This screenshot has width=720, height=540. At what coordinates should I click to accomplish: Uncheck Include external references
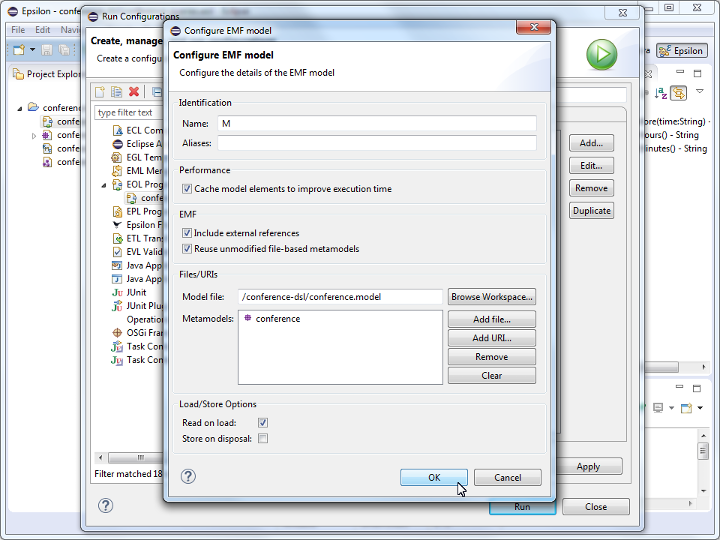[x=187, y=233]
